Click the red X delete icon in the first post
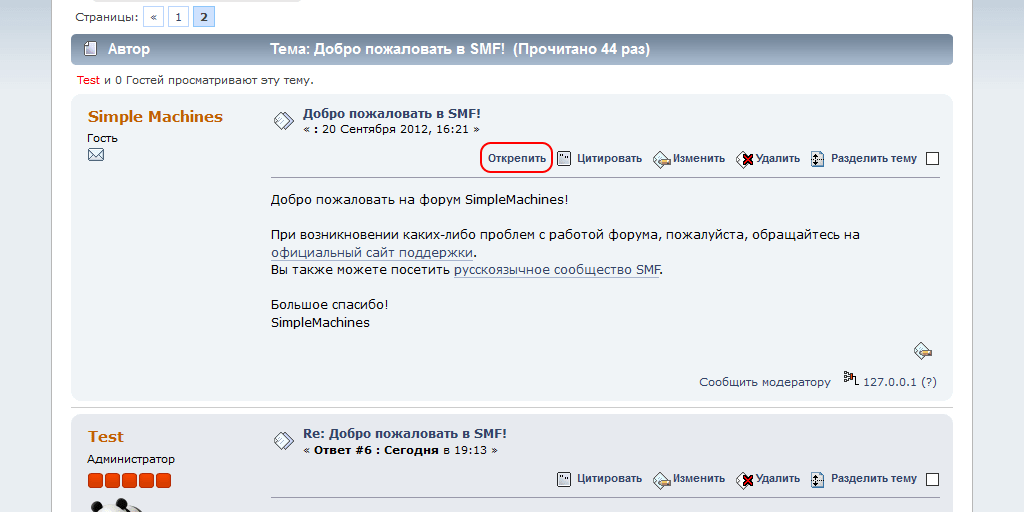The image size is (1024, 512). tap(744, 159)
